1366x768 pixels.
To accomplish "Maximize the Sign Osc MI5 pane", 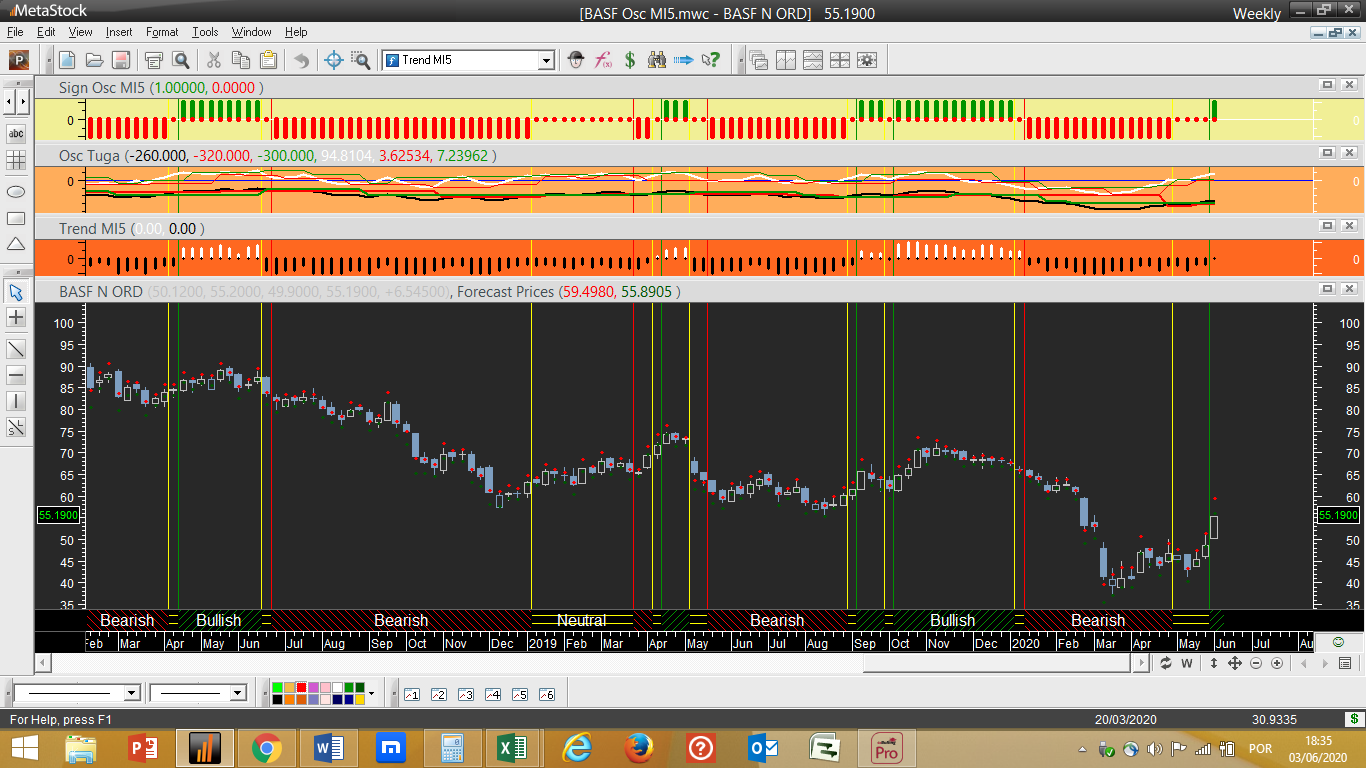I will (1327, 87).
